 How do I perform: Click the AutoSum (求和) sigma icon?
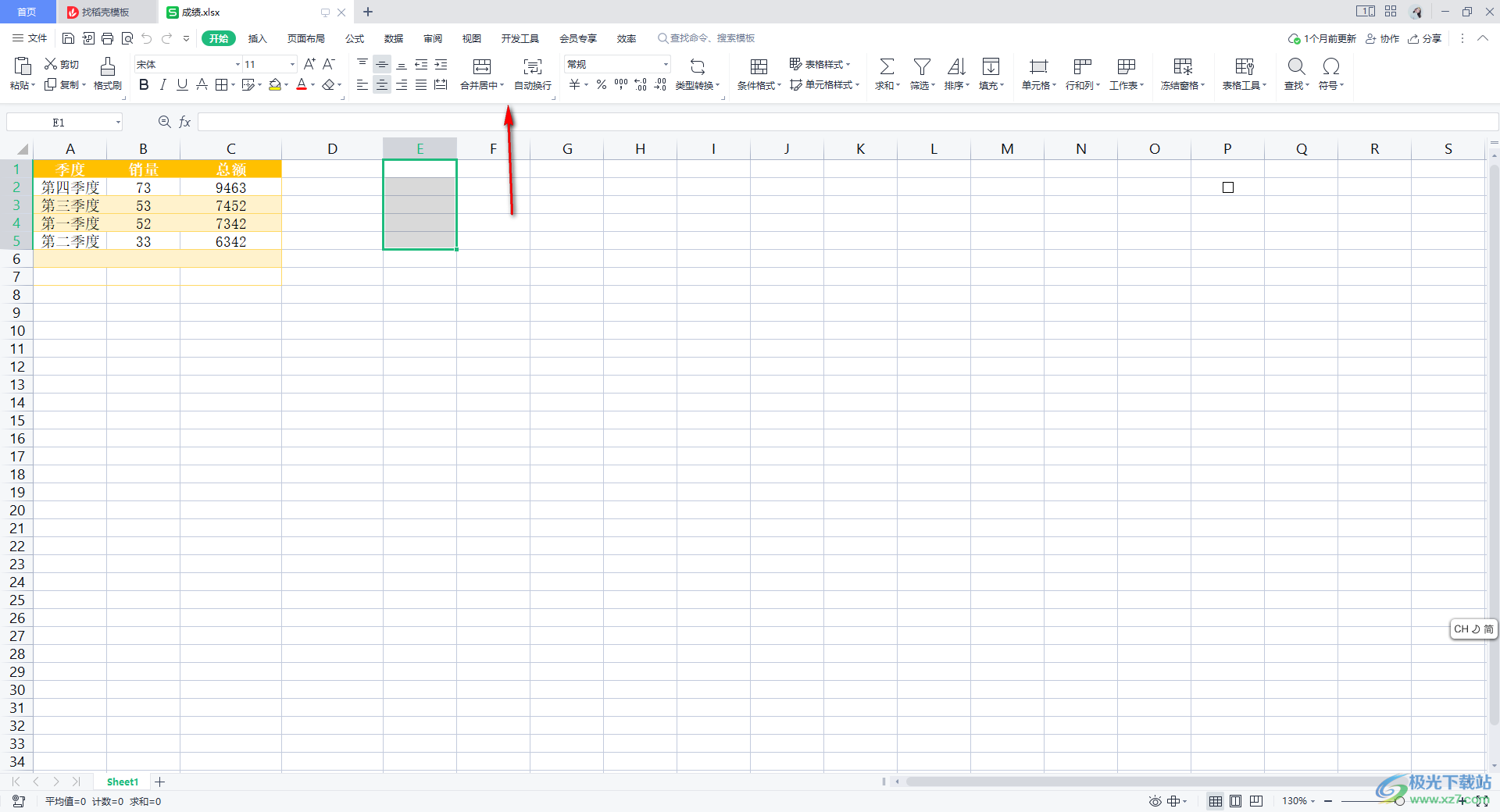[x=887, y=66]
